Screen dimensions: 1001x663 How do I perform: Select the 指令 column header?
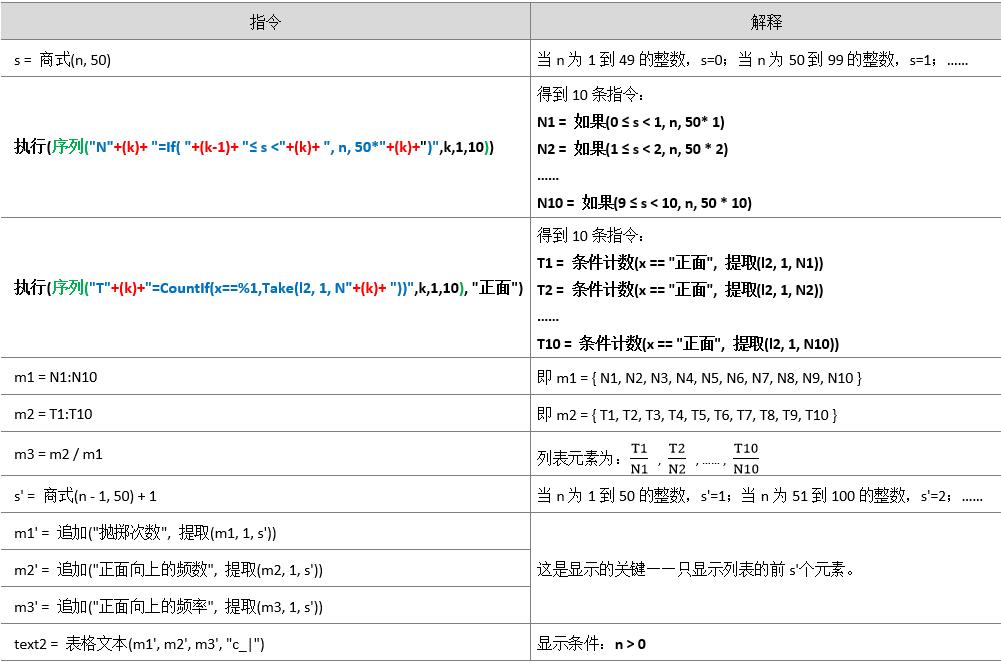coord(263,20)
